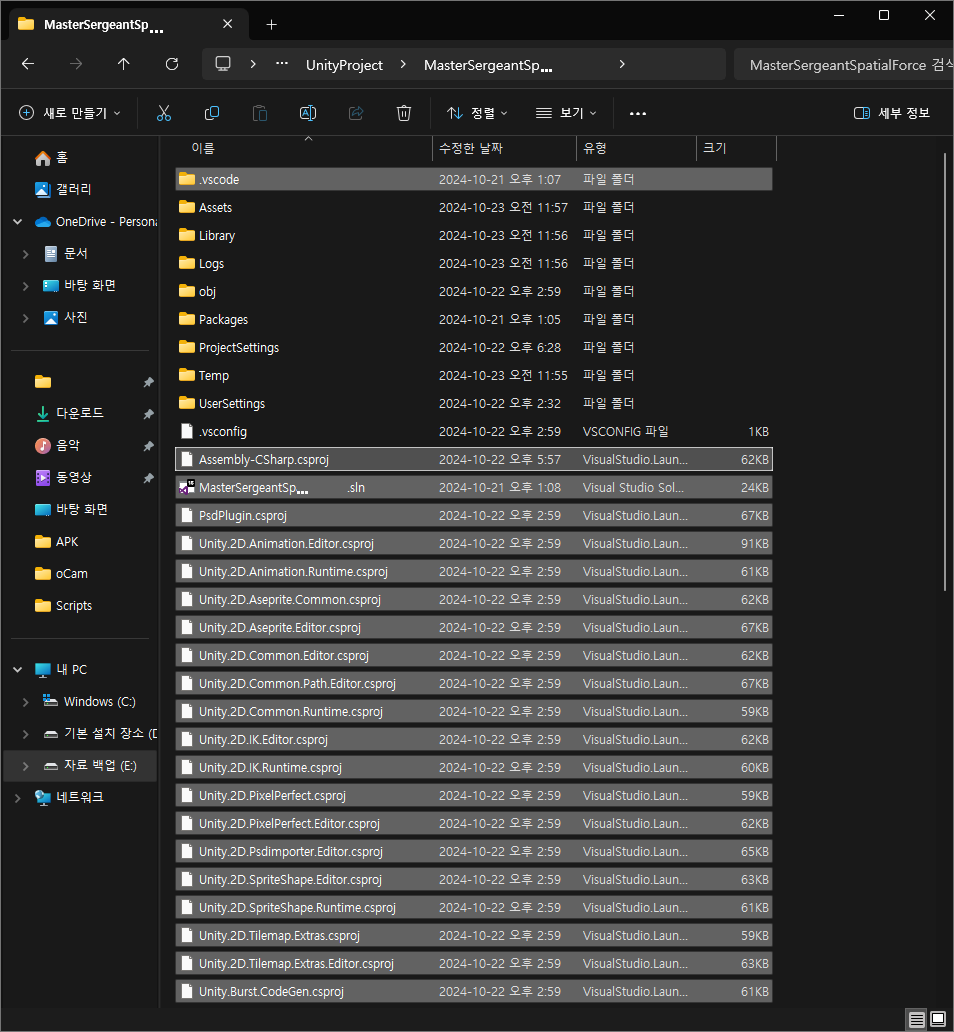Select the .vscode folder
954x1032 pixels.
(x=473, y=180)
